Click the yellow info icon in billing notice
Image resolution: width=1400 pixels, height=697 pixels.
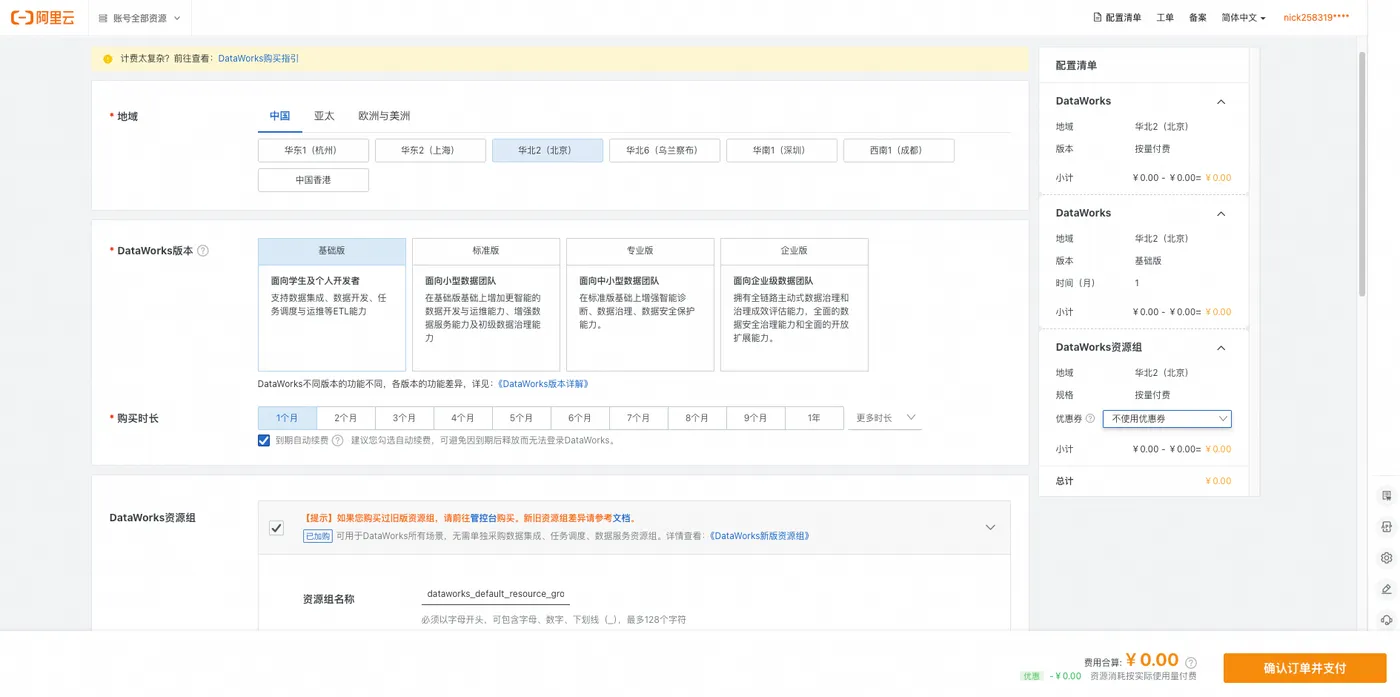tap(108, 59)
